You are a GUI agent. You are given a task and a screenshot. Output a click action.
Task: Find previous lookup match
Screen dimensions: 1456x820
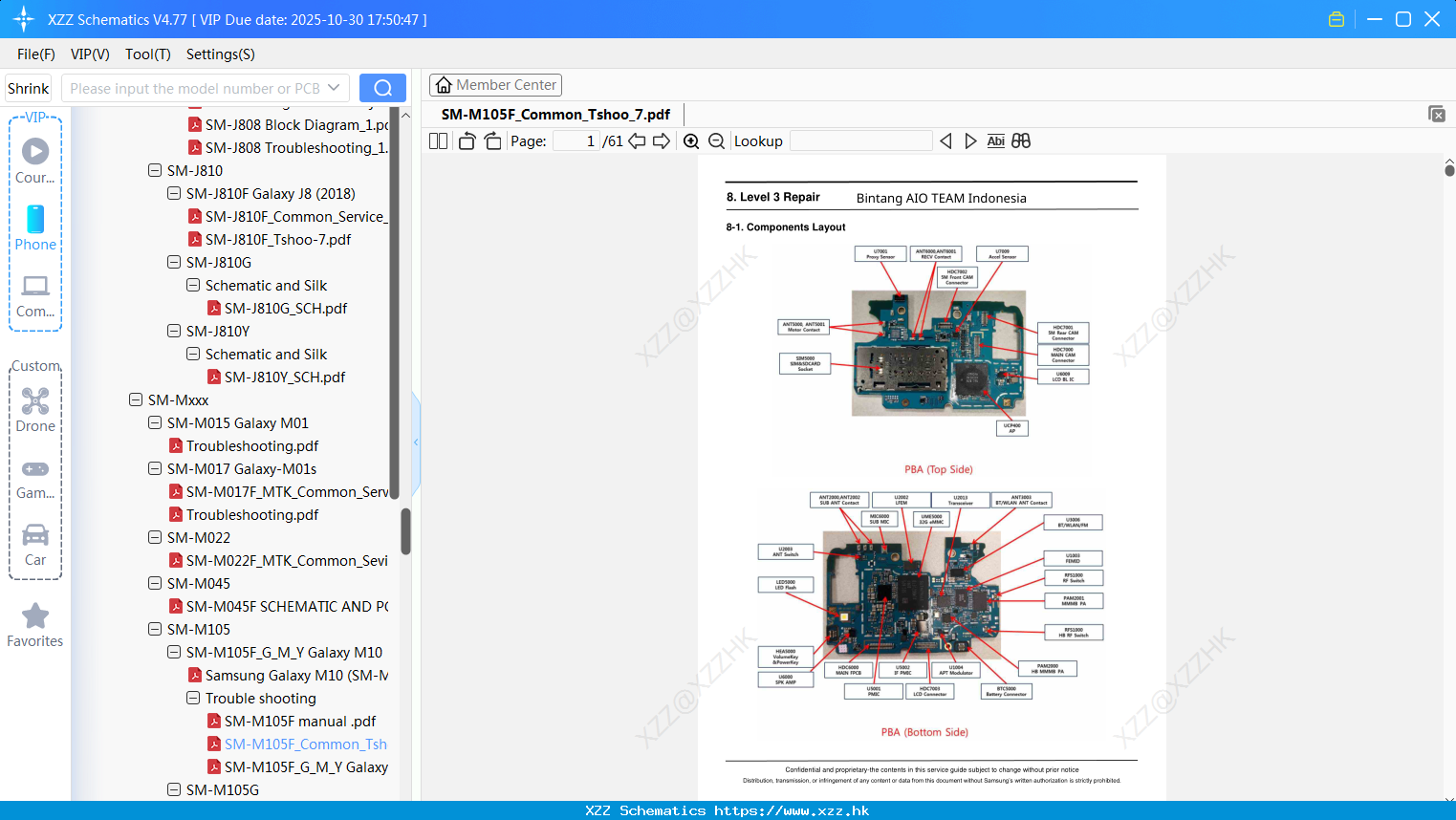[945, 140]
